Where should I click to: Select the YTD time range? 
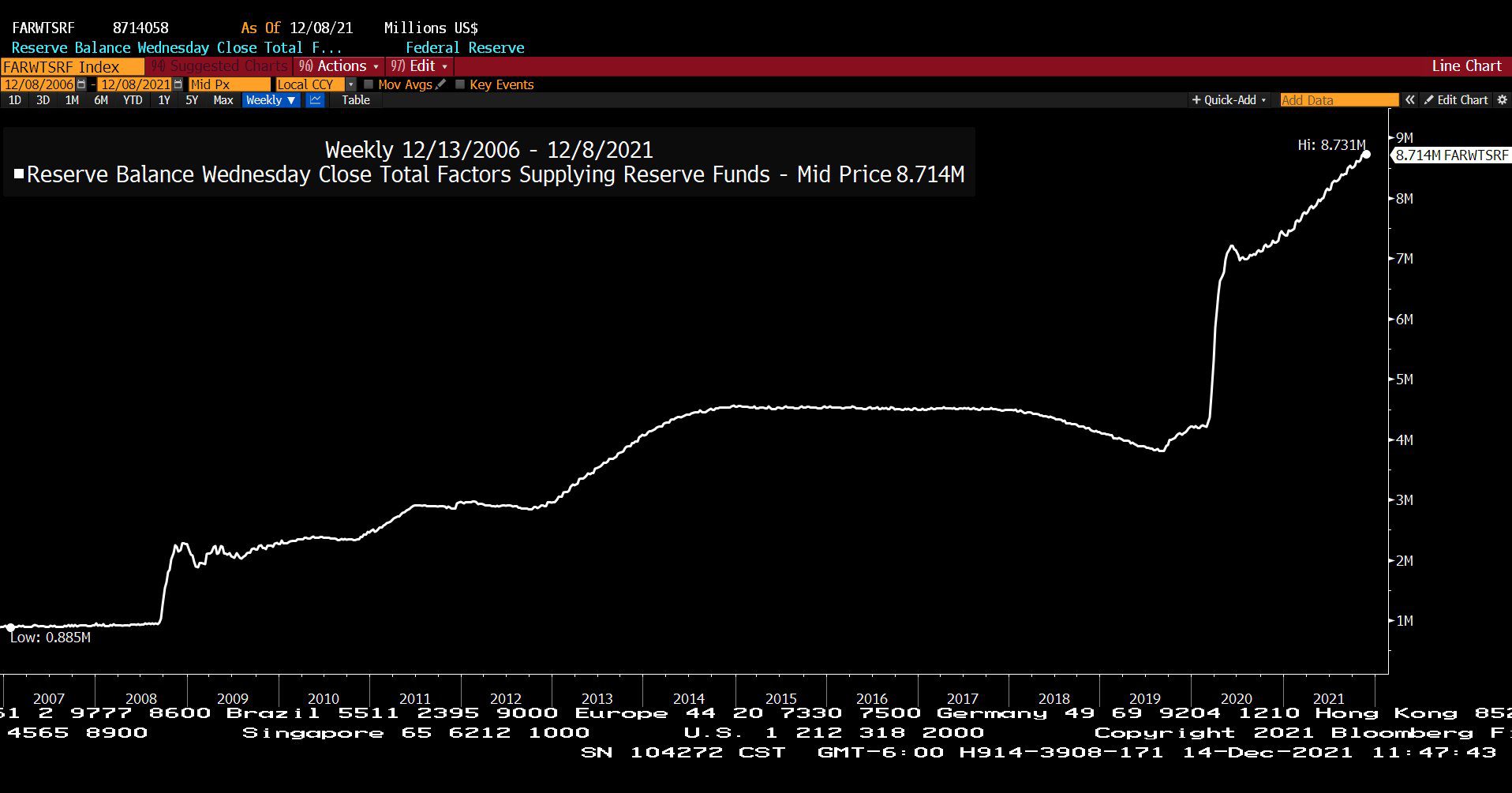pos(133,100)
